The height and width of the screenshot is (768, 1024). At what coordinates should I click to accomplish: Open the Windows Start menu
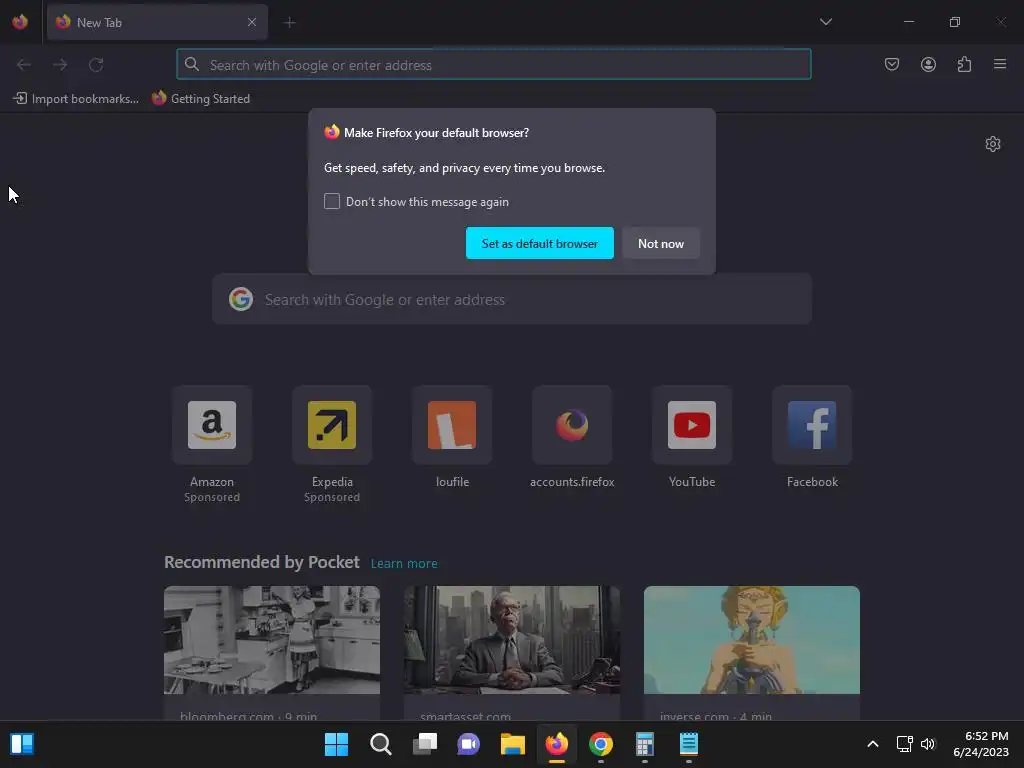click(336, 744)
